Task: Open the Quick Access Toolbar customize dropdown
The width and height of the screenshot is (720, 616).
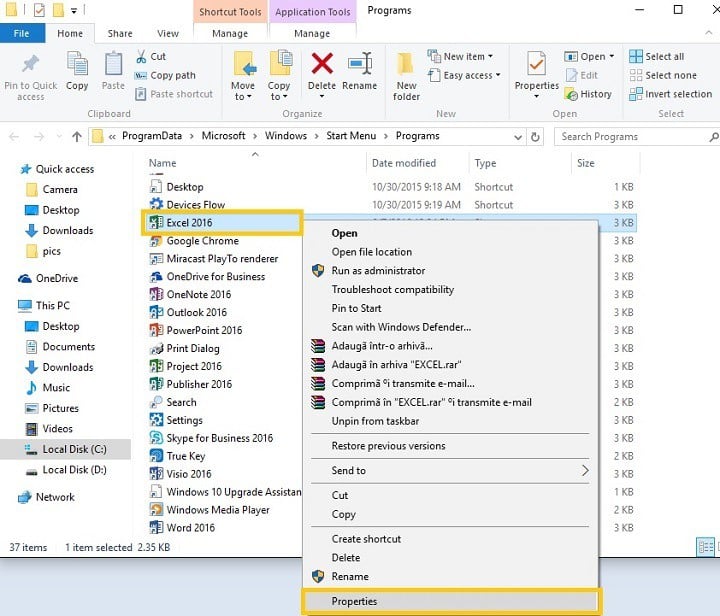Action: (x=74, y=10)
